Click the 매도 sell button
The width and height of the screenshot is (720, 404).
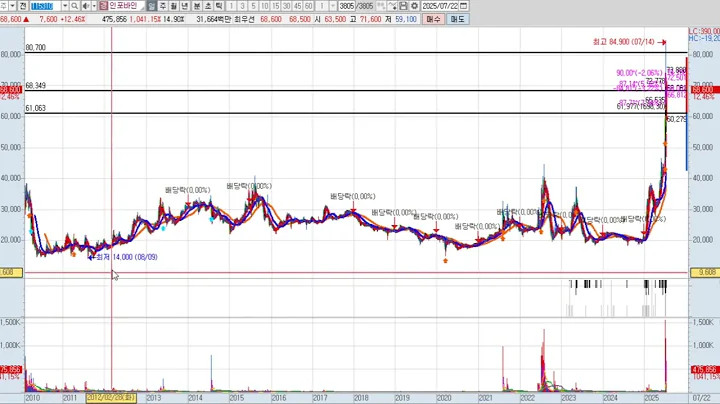tap(457, 19)
